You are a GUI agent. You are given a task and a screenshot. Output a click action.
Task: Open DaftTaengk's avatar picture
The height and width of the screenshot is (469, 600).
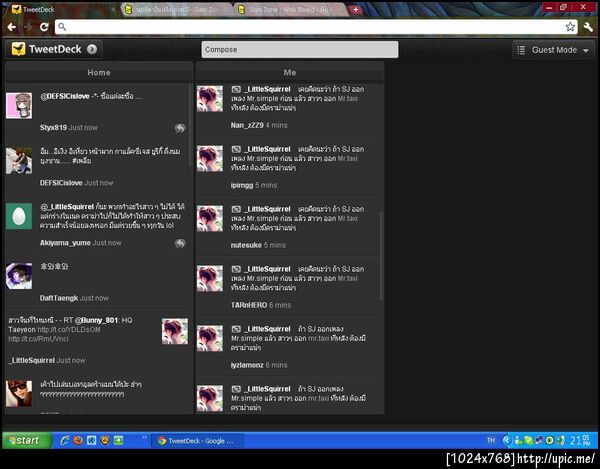pos(19,275)
